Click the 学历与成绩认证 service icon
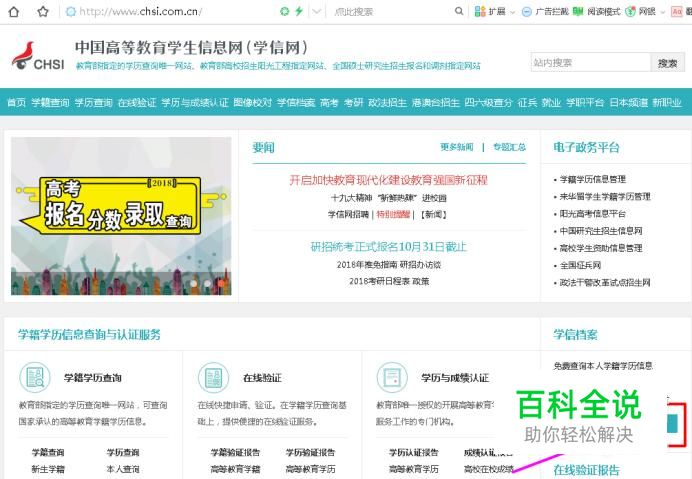This screenshot has height=479, width=692. [392, 377]
